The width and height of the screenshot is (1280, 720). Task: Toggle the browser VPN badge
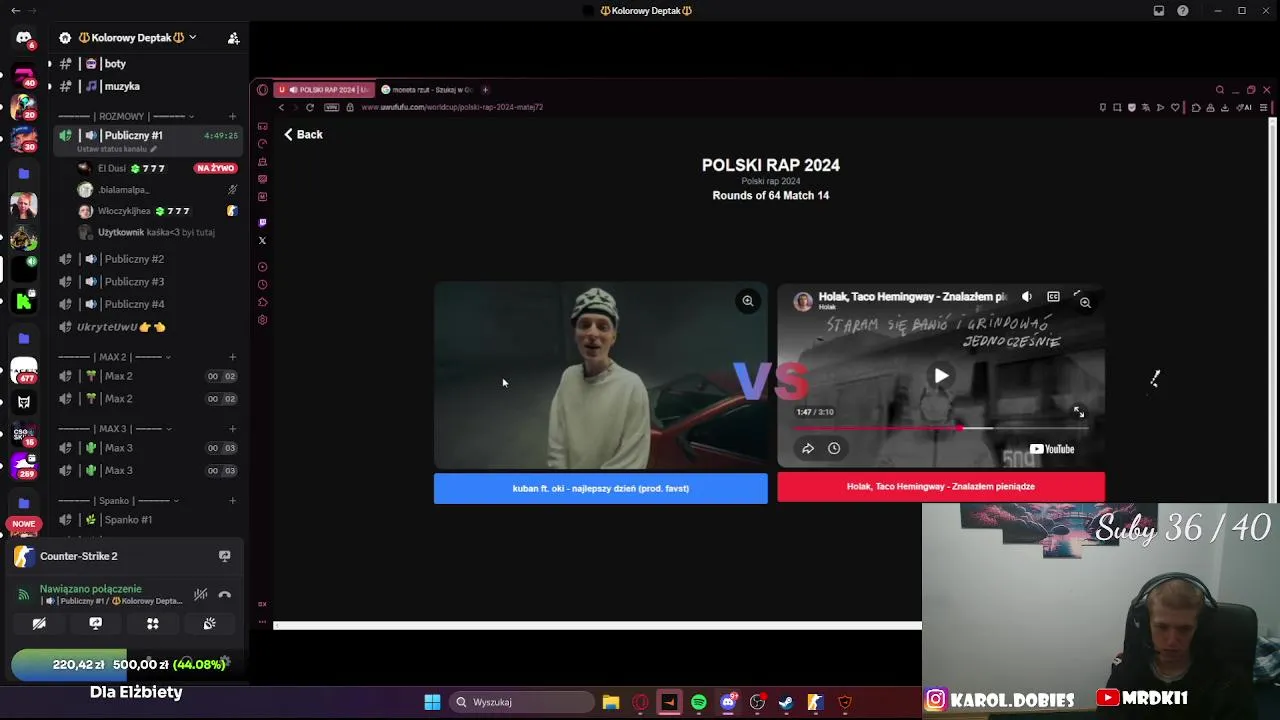(332, 107)
